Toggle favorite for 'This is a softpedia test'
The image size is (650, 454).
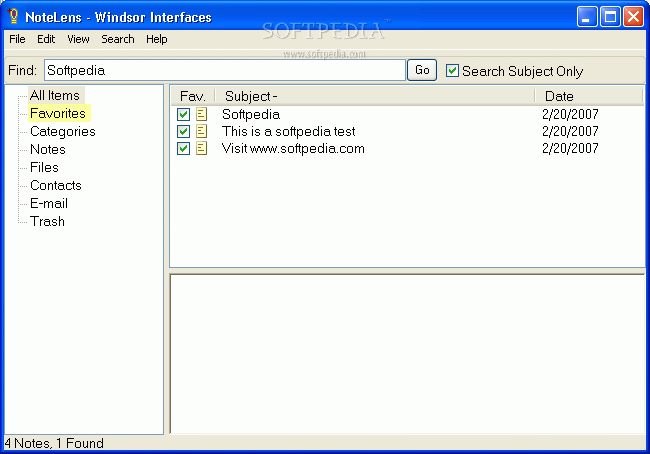[183, 131]
